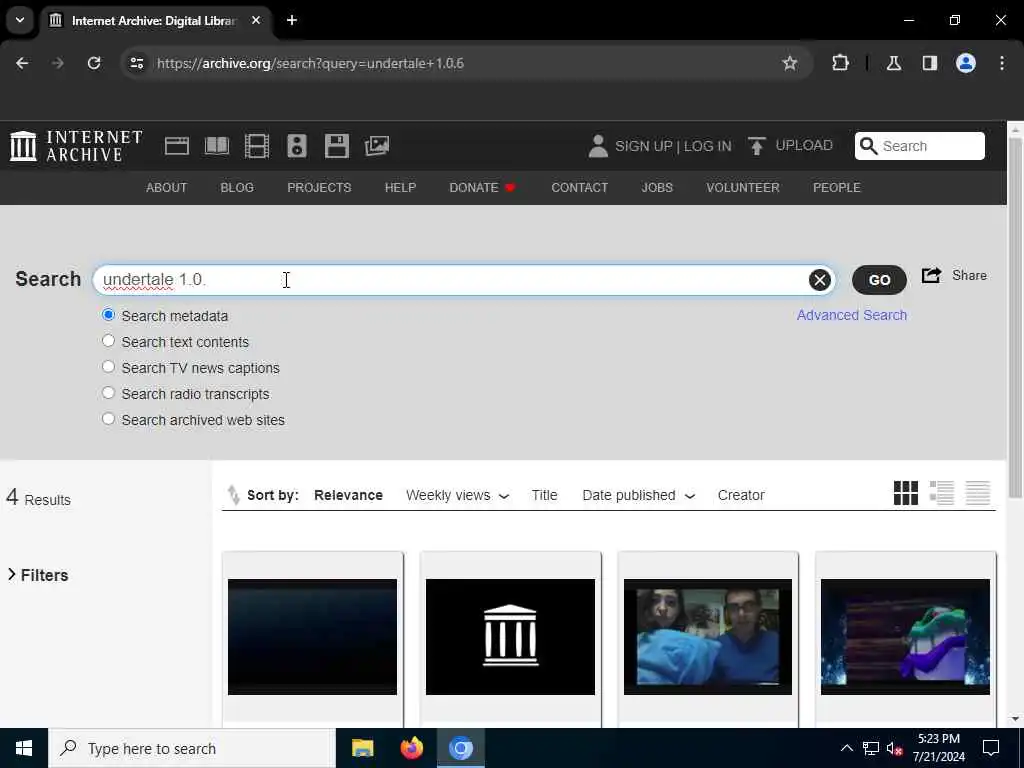The width and height of the screenshot is (1024, 768).
Task: Close the Internet Archive tab
Action: 256,20
